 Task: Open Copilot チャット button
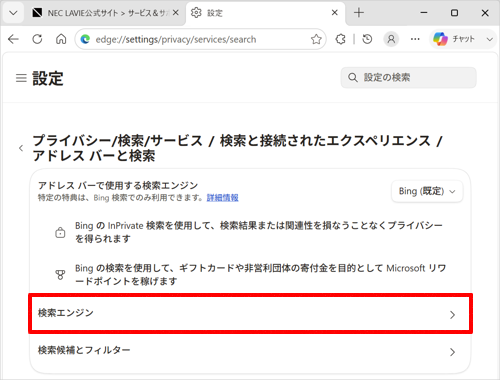click(x=454, y=39)
